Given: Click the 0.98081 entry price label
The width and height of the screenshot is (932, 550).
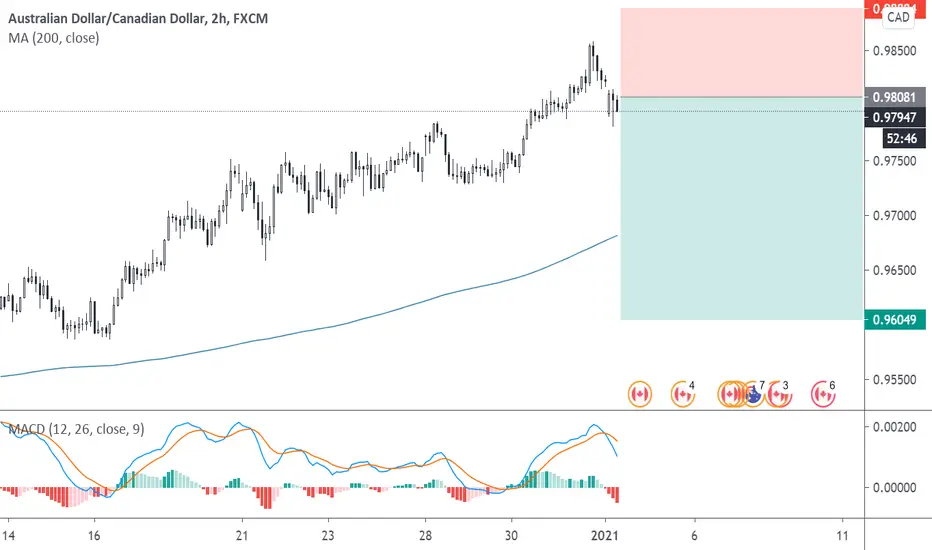Looking at the screenshot, I should click(895, 97).
